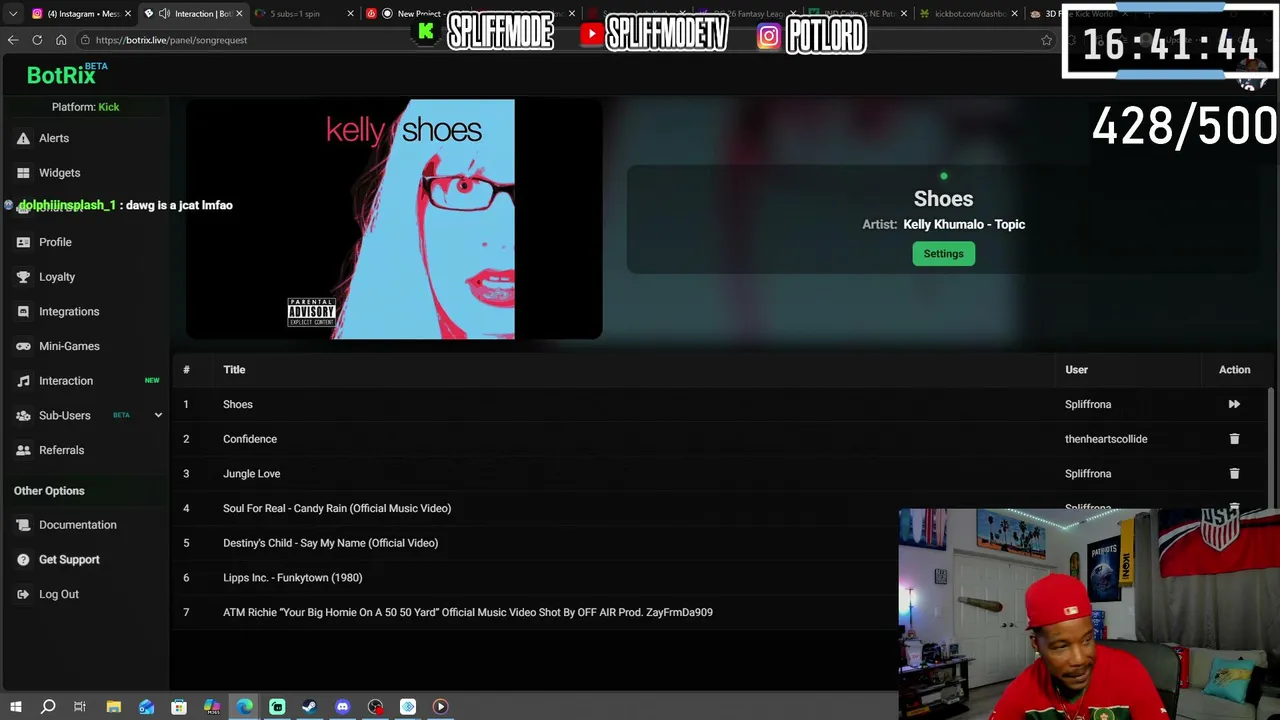Open the Get Support link
This screenshot has width=1280, height=720.
click(x=69, y=560)
